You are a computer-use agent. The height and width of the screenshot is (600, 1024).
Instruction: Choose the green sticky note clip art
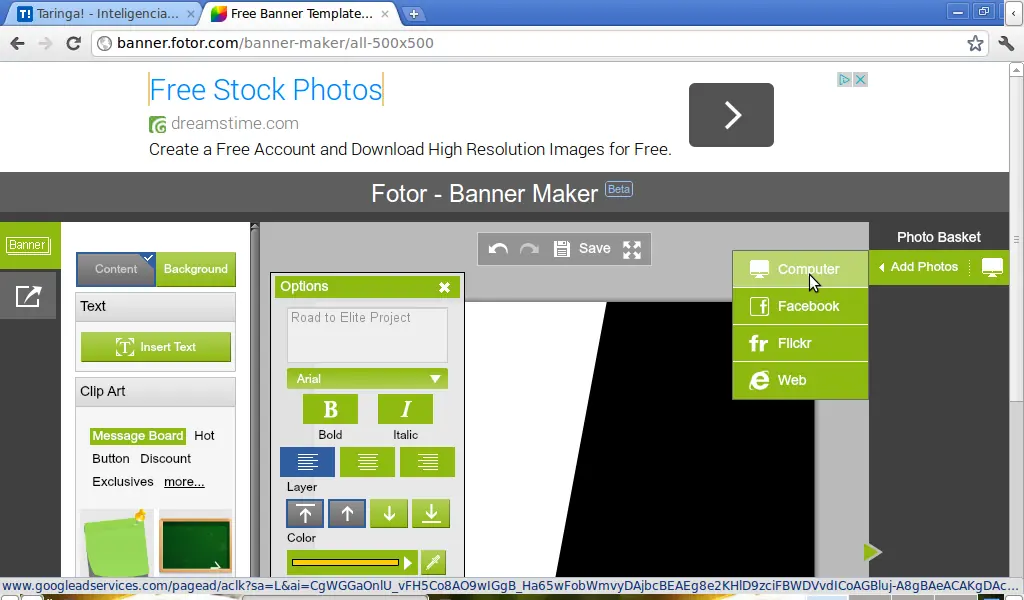click(116, 543)
